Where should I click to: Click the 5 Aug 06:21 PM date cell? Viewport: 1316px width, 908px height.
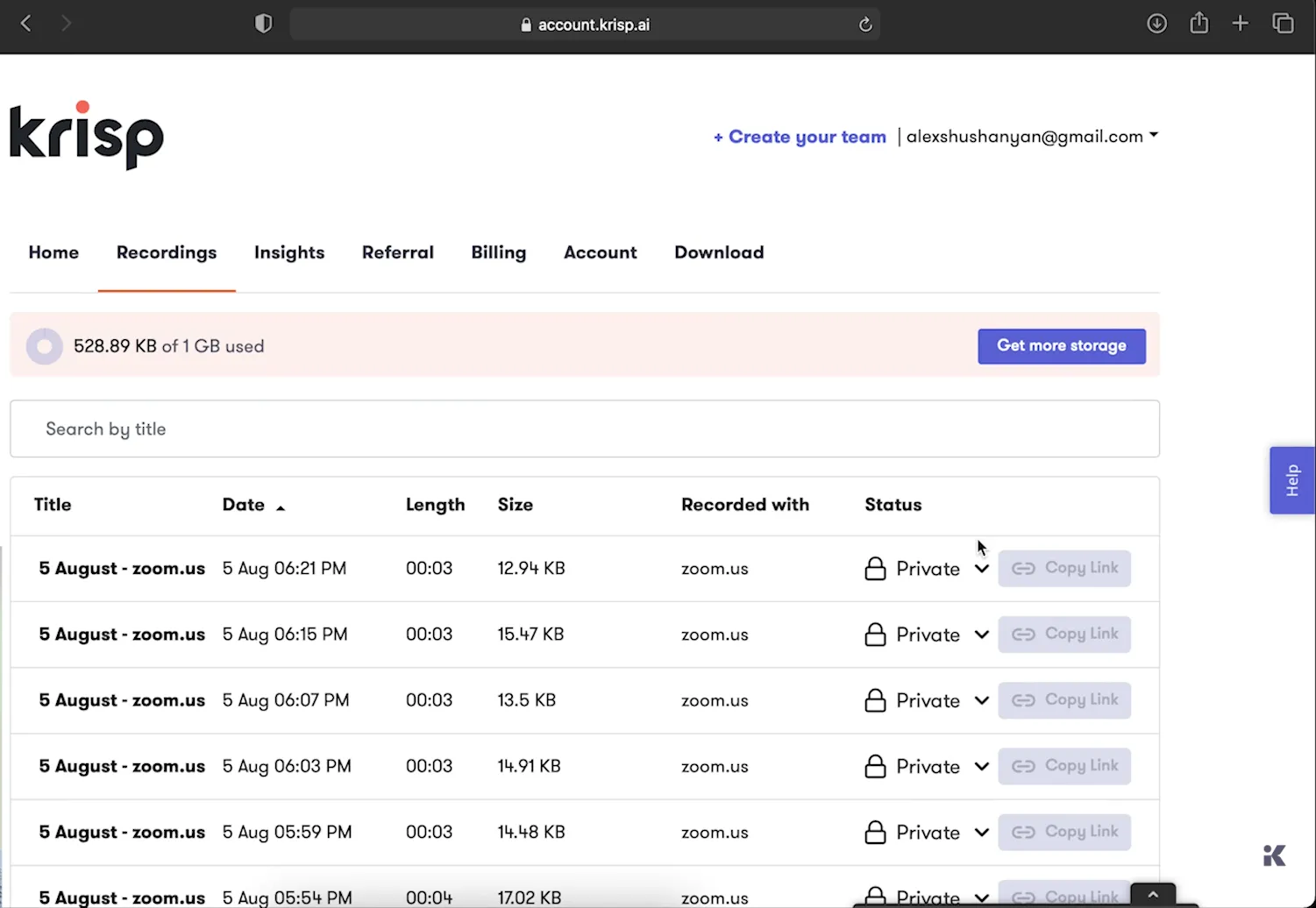point(284,569)
